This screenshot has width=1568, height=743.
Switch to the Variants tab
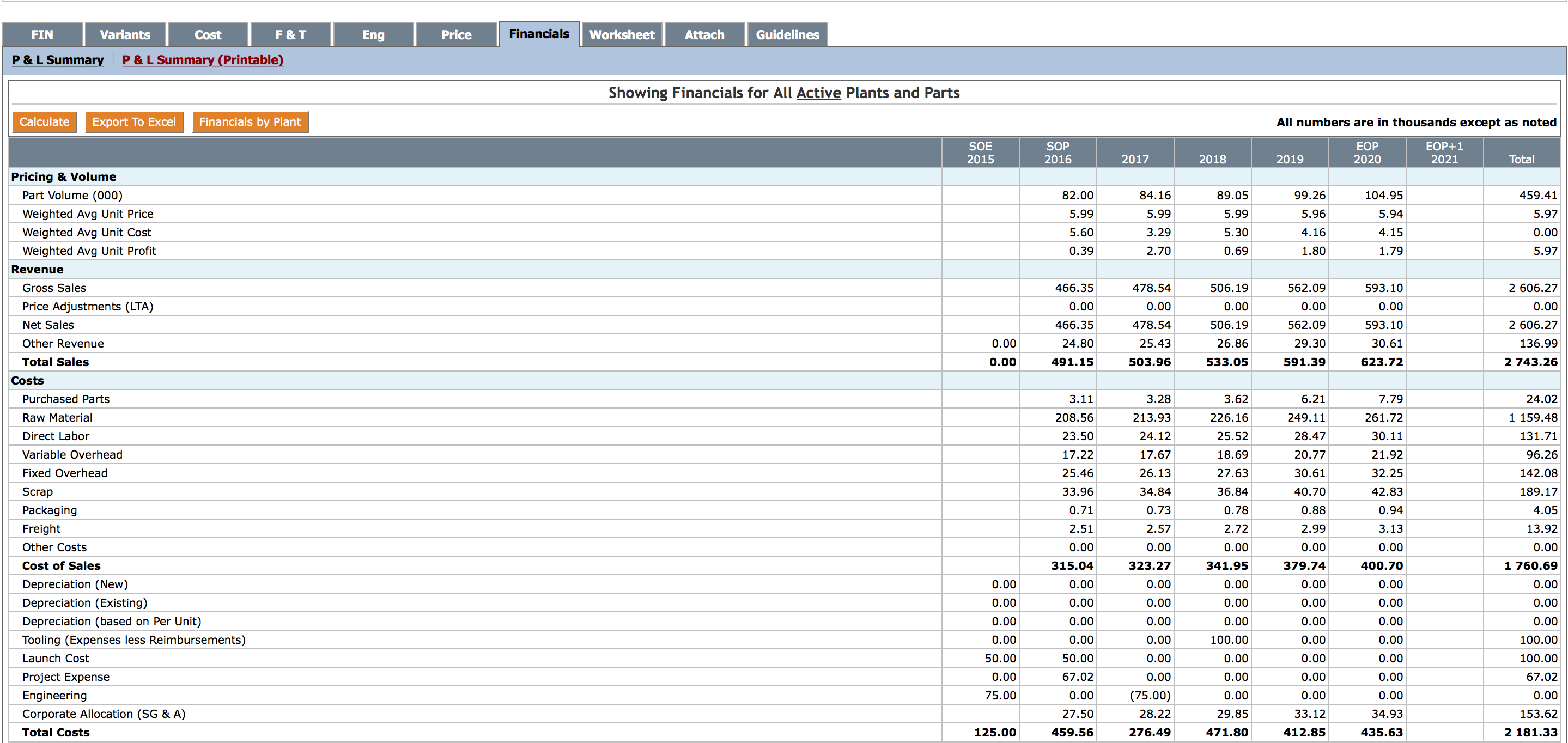tap(125, 35)
